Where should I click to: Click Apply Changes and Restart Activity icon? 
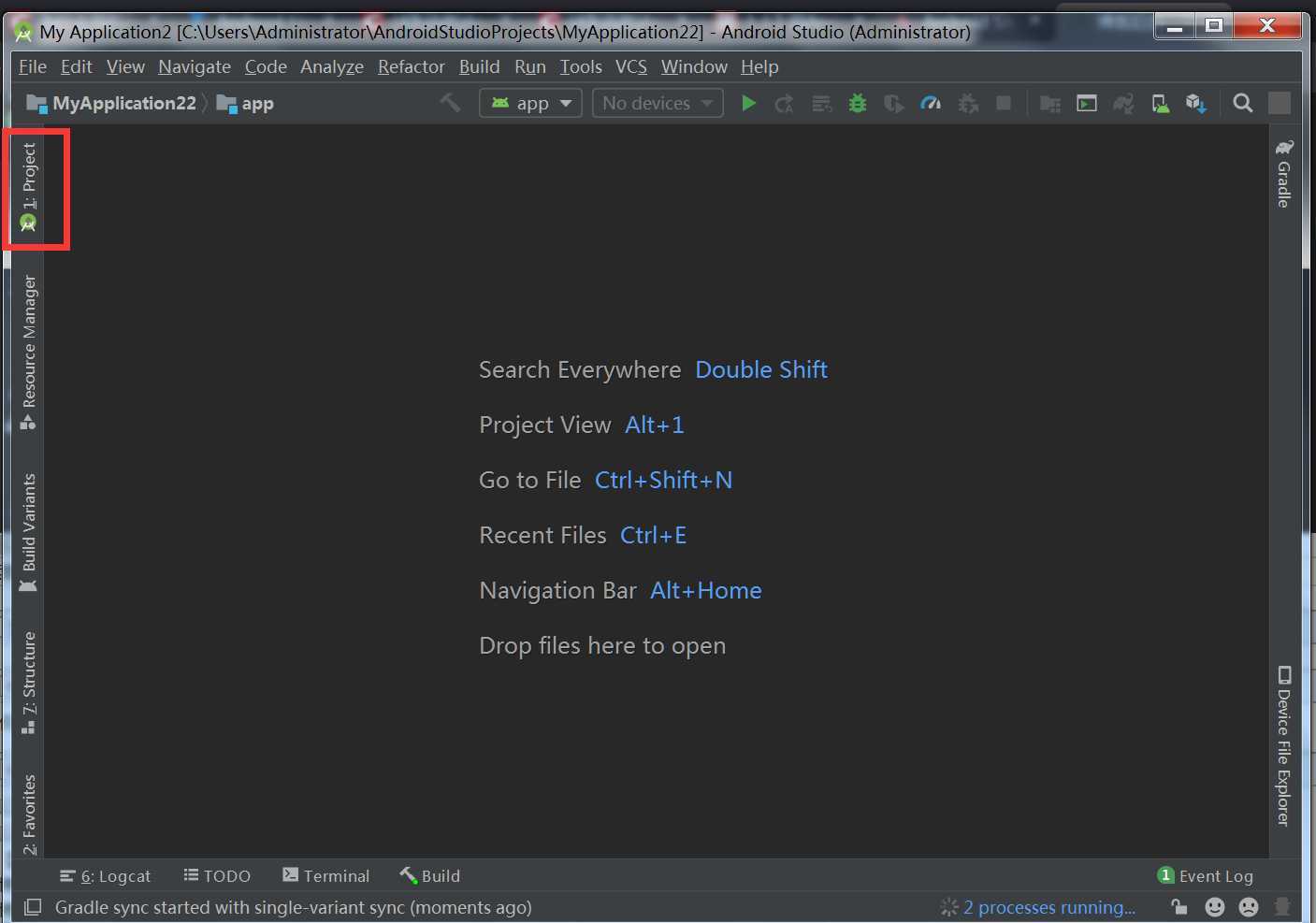pyautogui.click(x=785, y=103)
